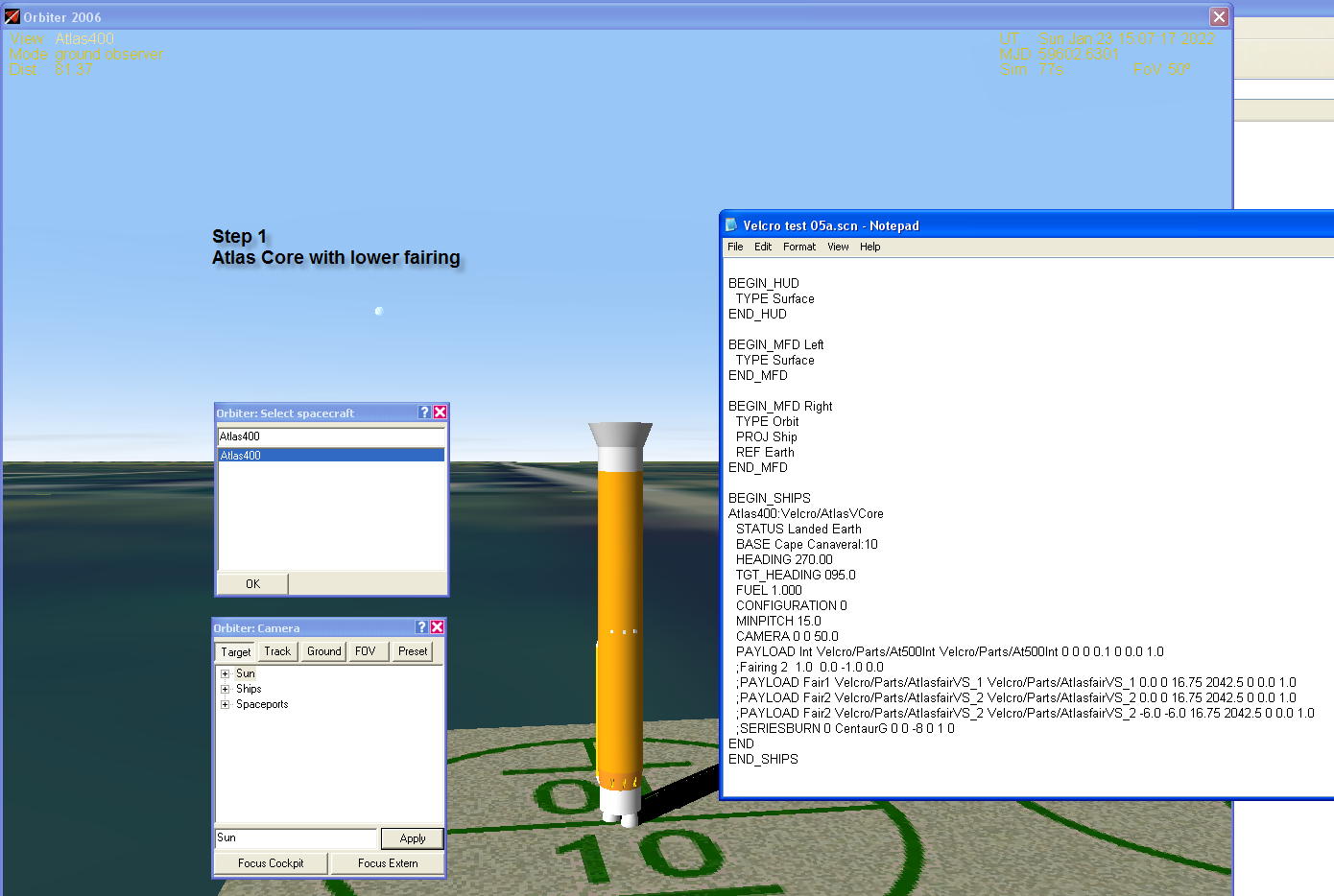This screenshot has width=1334, height=896.
Task: Expand the Spaceports tree node
Action: (x=226, y=704)
